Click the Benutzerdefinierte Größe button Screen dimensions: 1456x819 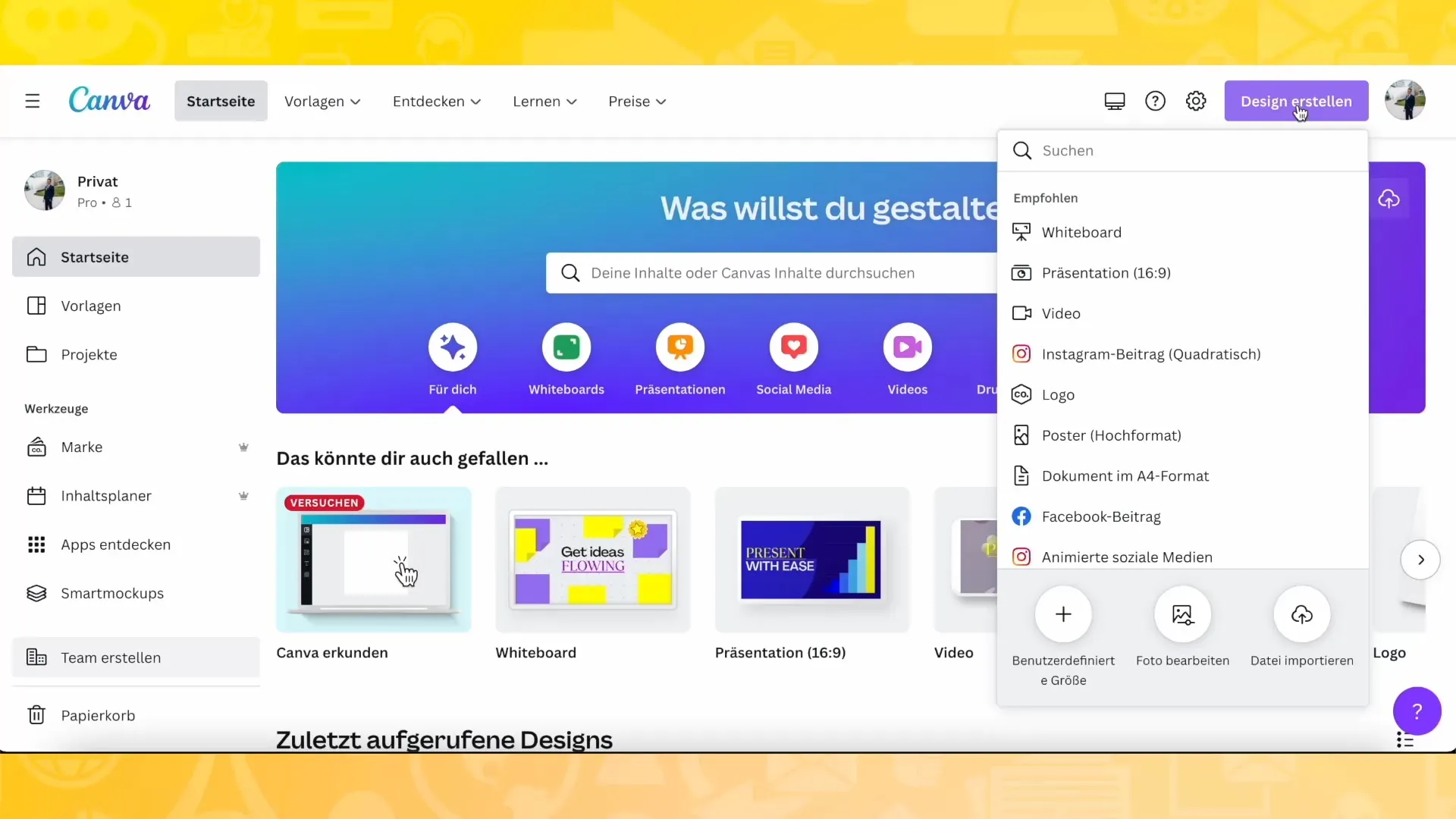pyautogui.click(x=1063, y=613)
